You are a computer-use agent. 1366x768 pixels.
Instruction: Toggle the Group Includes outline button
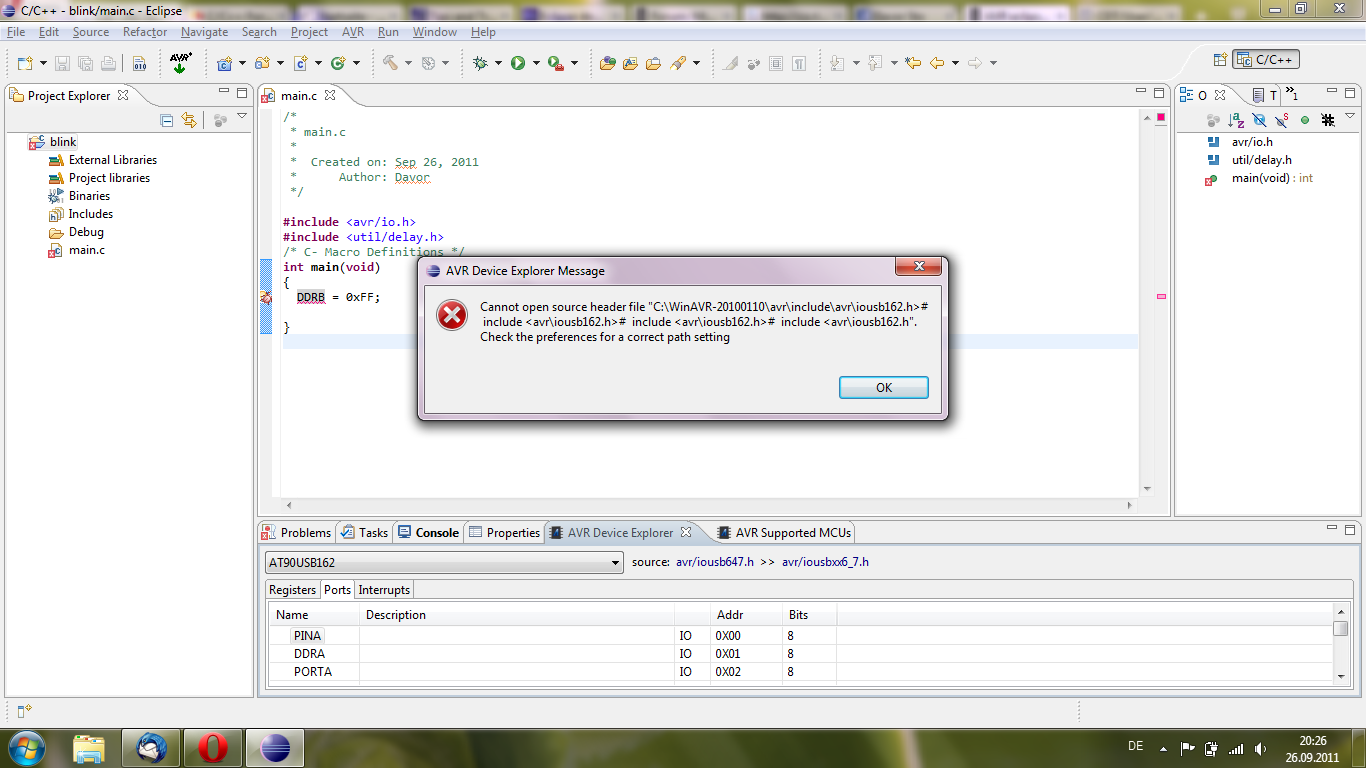[1328, 120]
